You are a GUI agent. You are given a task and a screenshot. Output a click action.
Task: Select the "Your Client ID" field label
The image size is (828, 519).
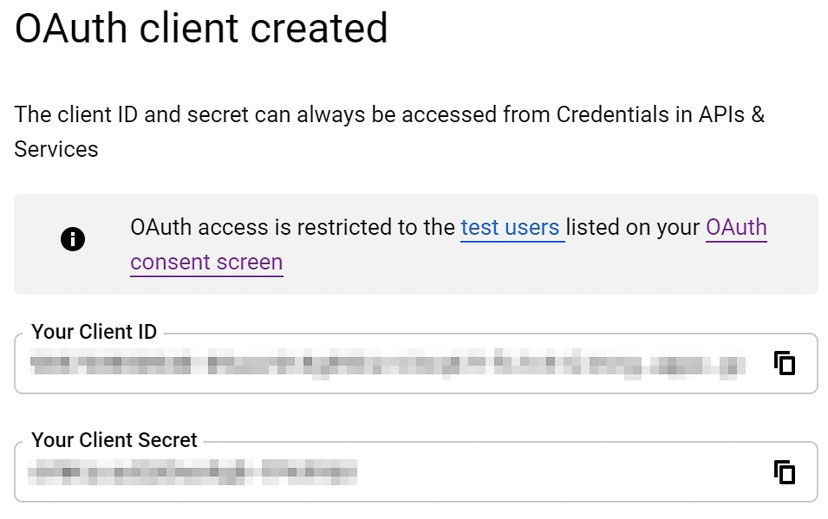94,332
